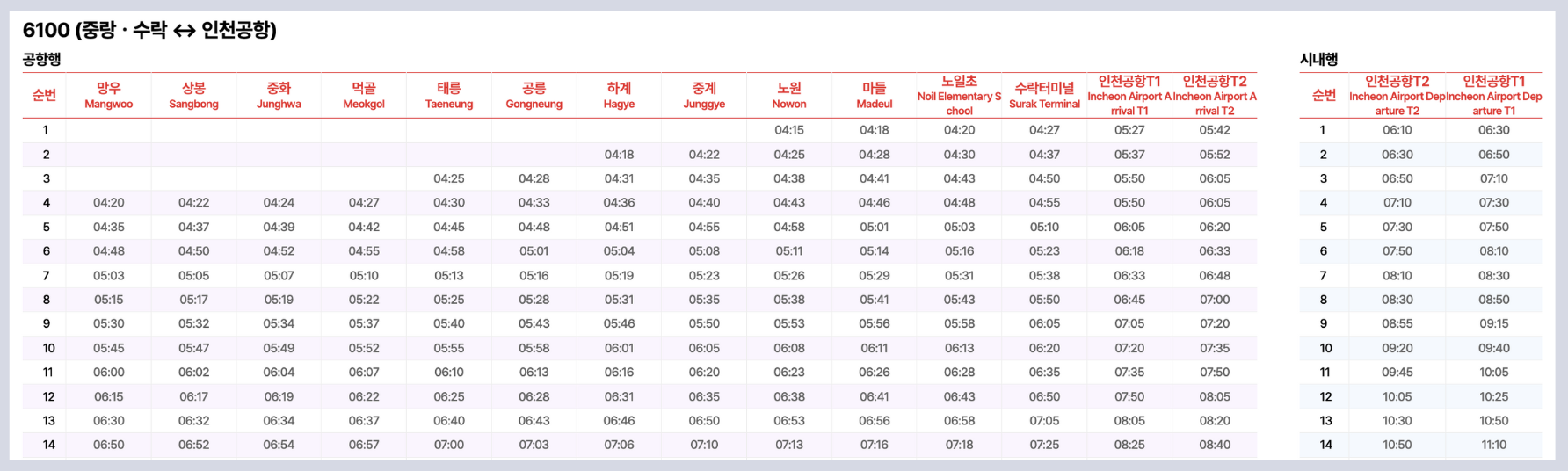Select 10:25 T1 departure in 시내행 row 12

[x=1493, y=397]
